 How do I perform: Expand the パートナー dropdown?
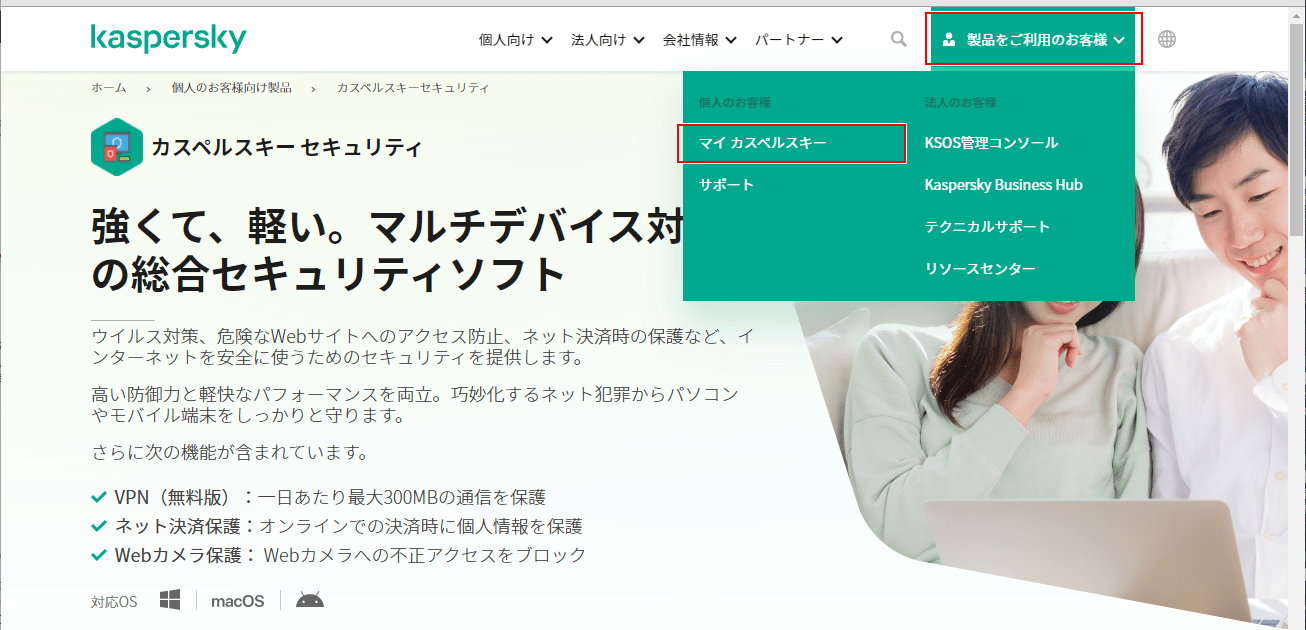(798, 40)
